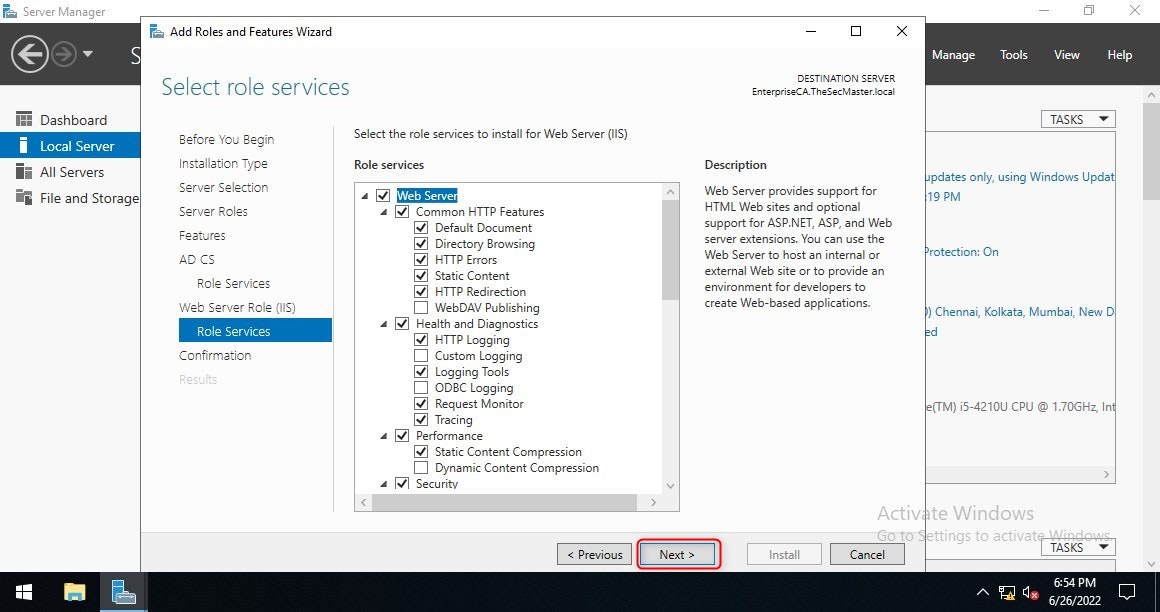Show hidden system tray icons
This screenshot has width=1160, height=612.
982,592
